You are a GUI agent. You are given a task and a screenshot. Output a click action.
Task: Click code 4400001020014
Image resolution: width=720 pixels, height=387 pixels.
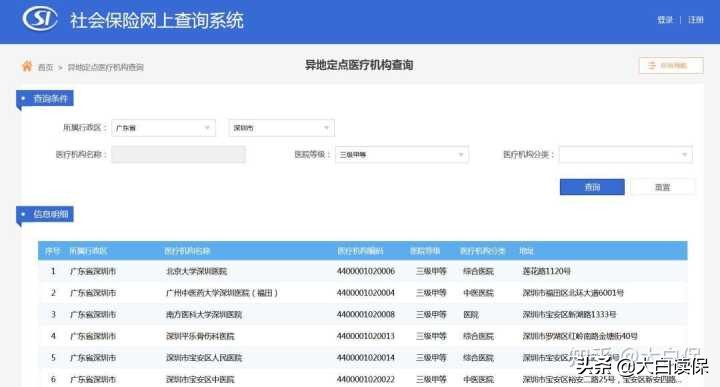(x=366, y=358)
